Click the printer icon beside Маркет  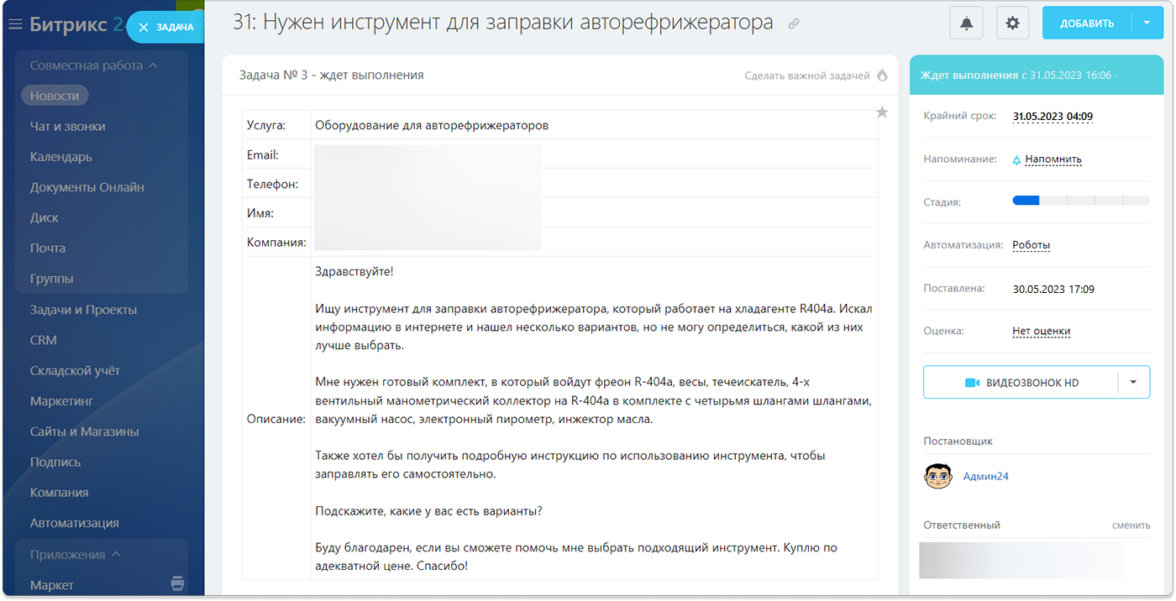click(x=177, y=584)
